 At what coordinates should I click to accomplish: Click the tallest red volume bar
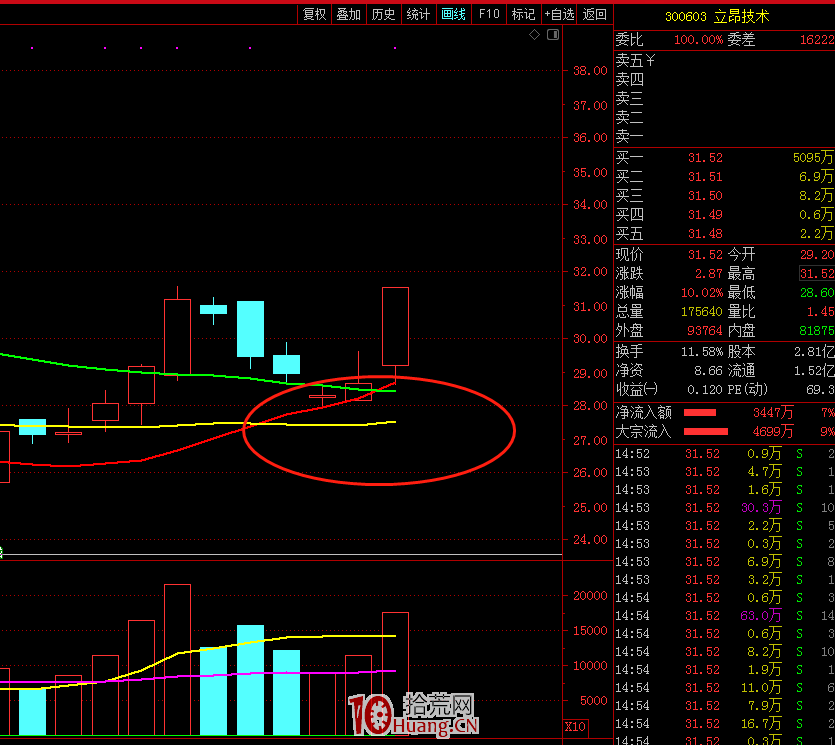point(177,659)
